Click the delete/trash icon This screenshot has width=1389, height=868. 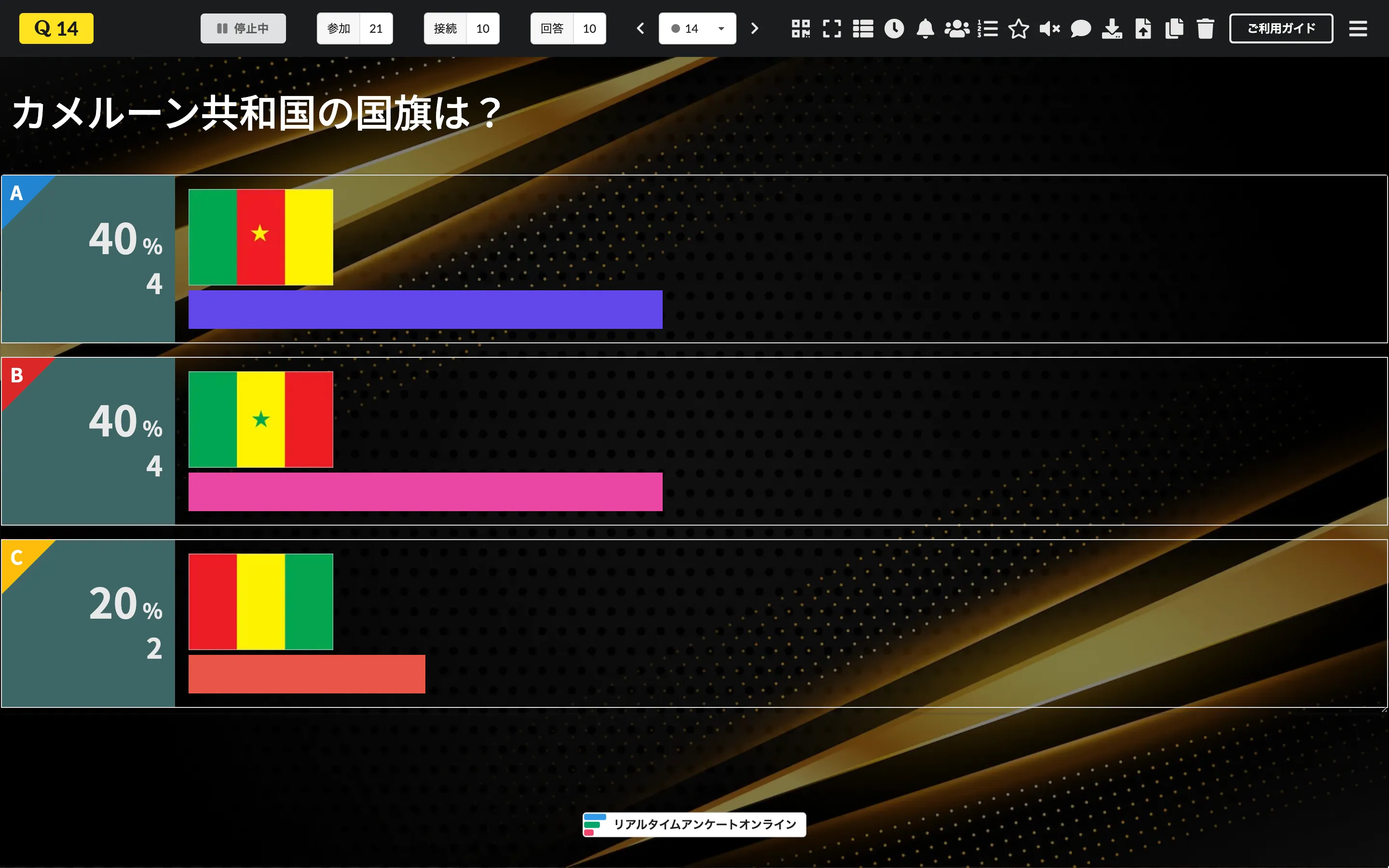click(x=1205, y=28)
